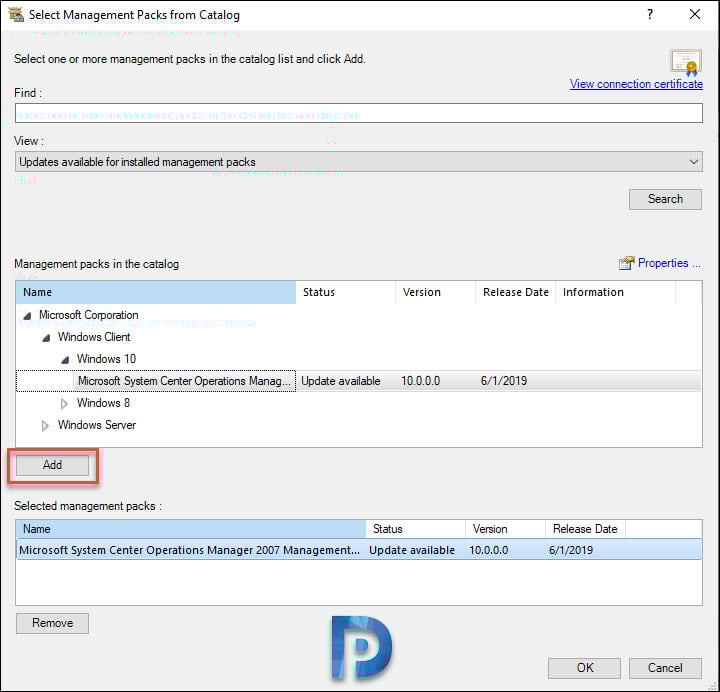This screenshot has width=720, height=692.
Task: Select the Windows 8 tree item
Action: tap(103, 403)
